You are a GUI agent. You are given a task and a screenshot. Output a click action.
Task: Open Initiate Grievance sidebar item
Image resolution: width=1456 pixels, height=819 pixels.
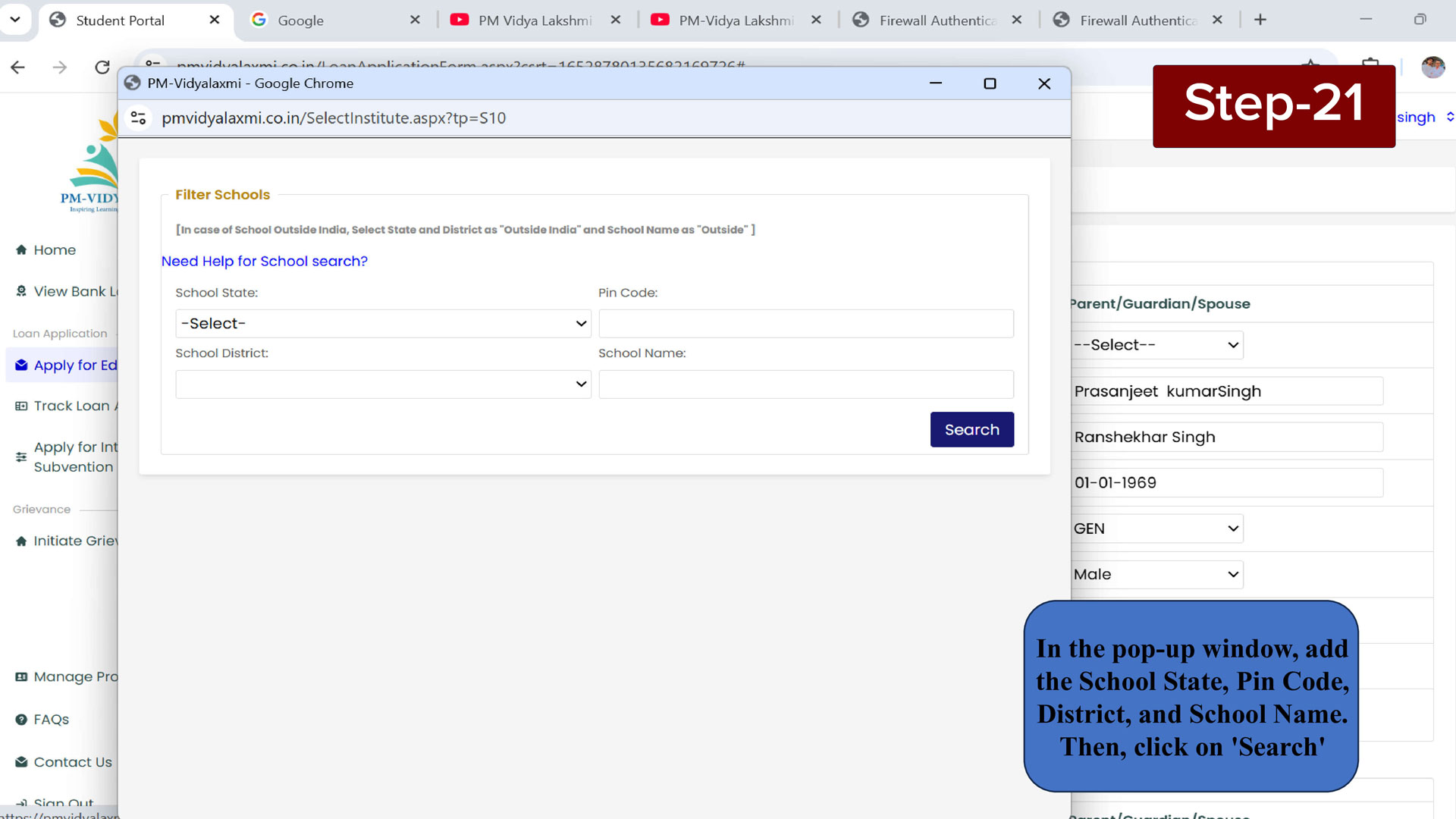(x=76, y=541)
